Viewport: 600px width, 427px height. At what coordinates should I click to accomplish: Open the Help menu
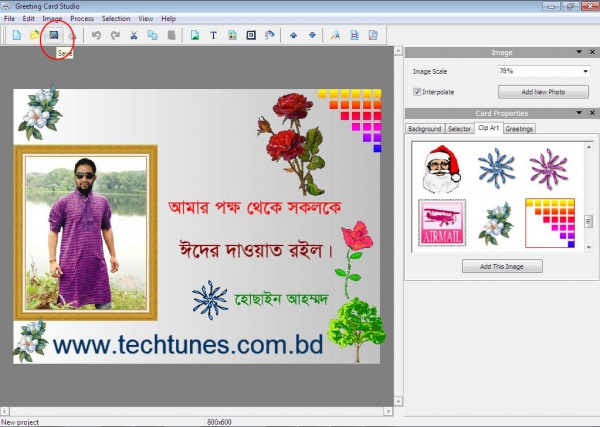(x=168, y=18)
